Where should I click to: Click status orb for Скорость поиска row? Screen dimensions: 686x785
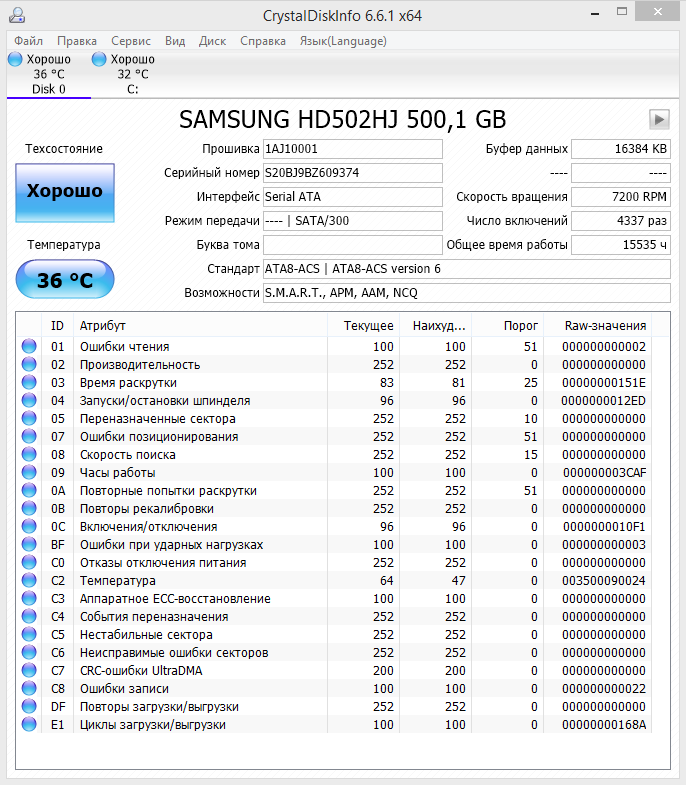click(29, 455)
